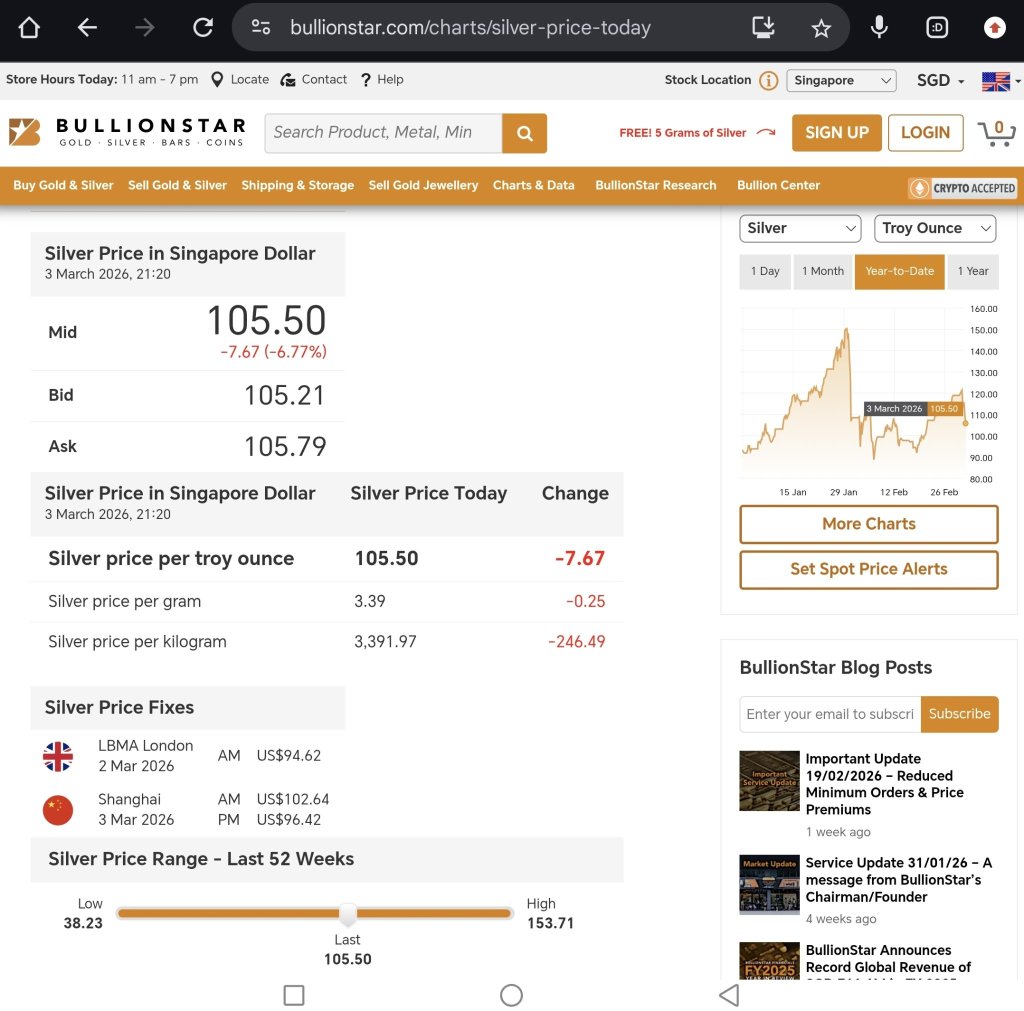Screen dimensions: 1024x1011
Task: Click Set Spot Price Alerts button
Action: pyautogui.click(x=869, y=569)
